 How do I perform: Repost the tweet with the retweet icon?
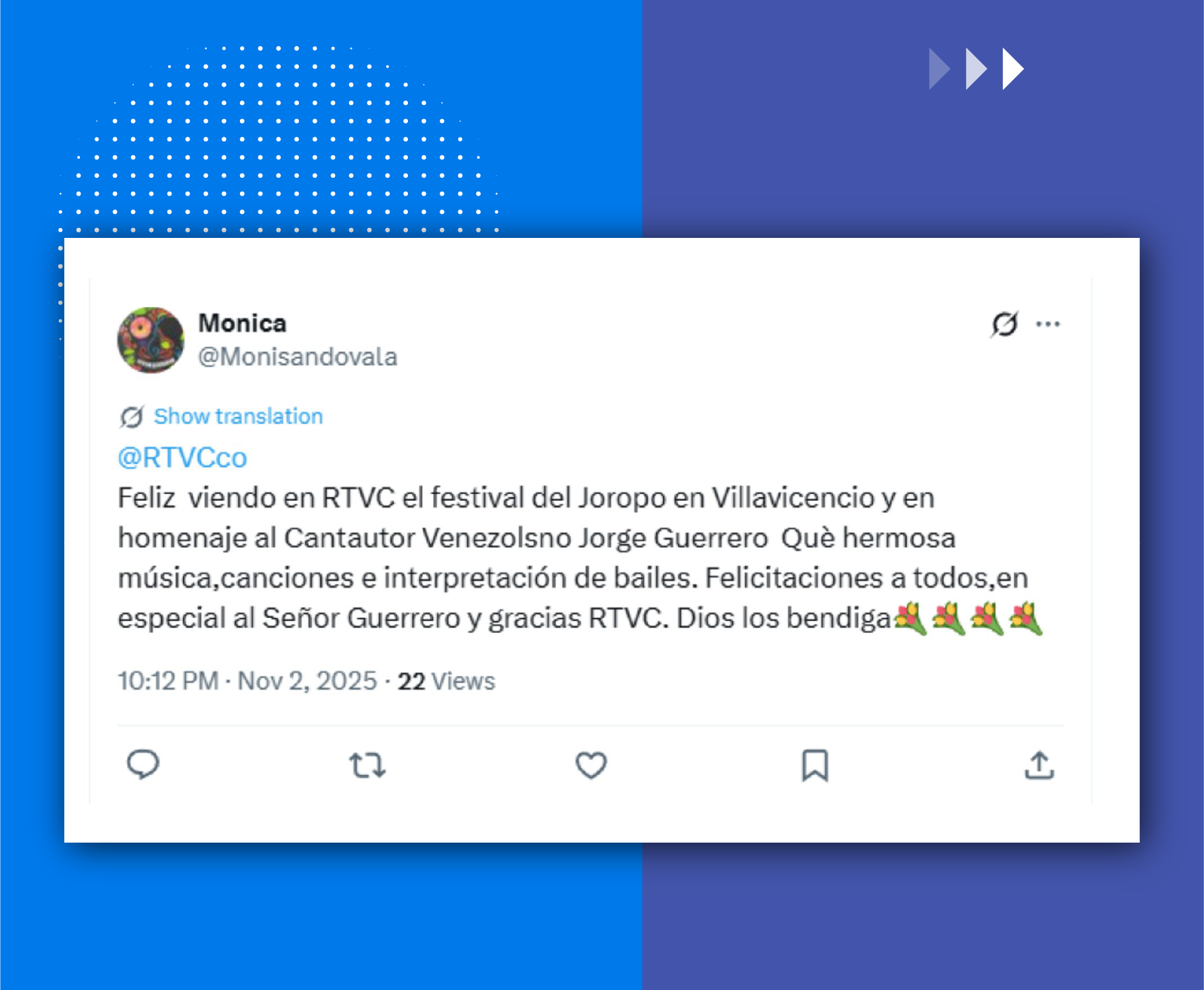click(x=367, y=765)
